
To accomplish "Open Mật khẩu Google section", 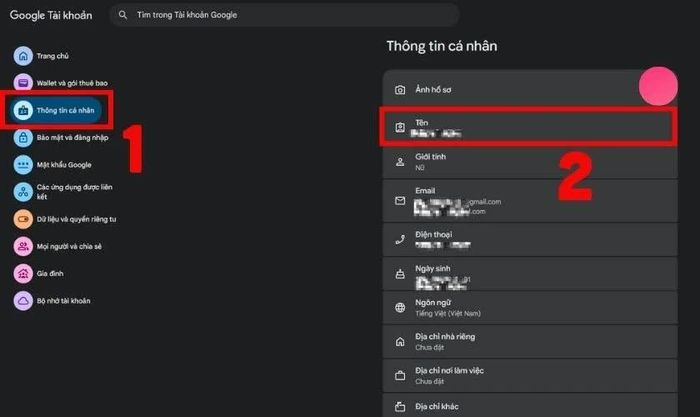I will click(64, 165).
